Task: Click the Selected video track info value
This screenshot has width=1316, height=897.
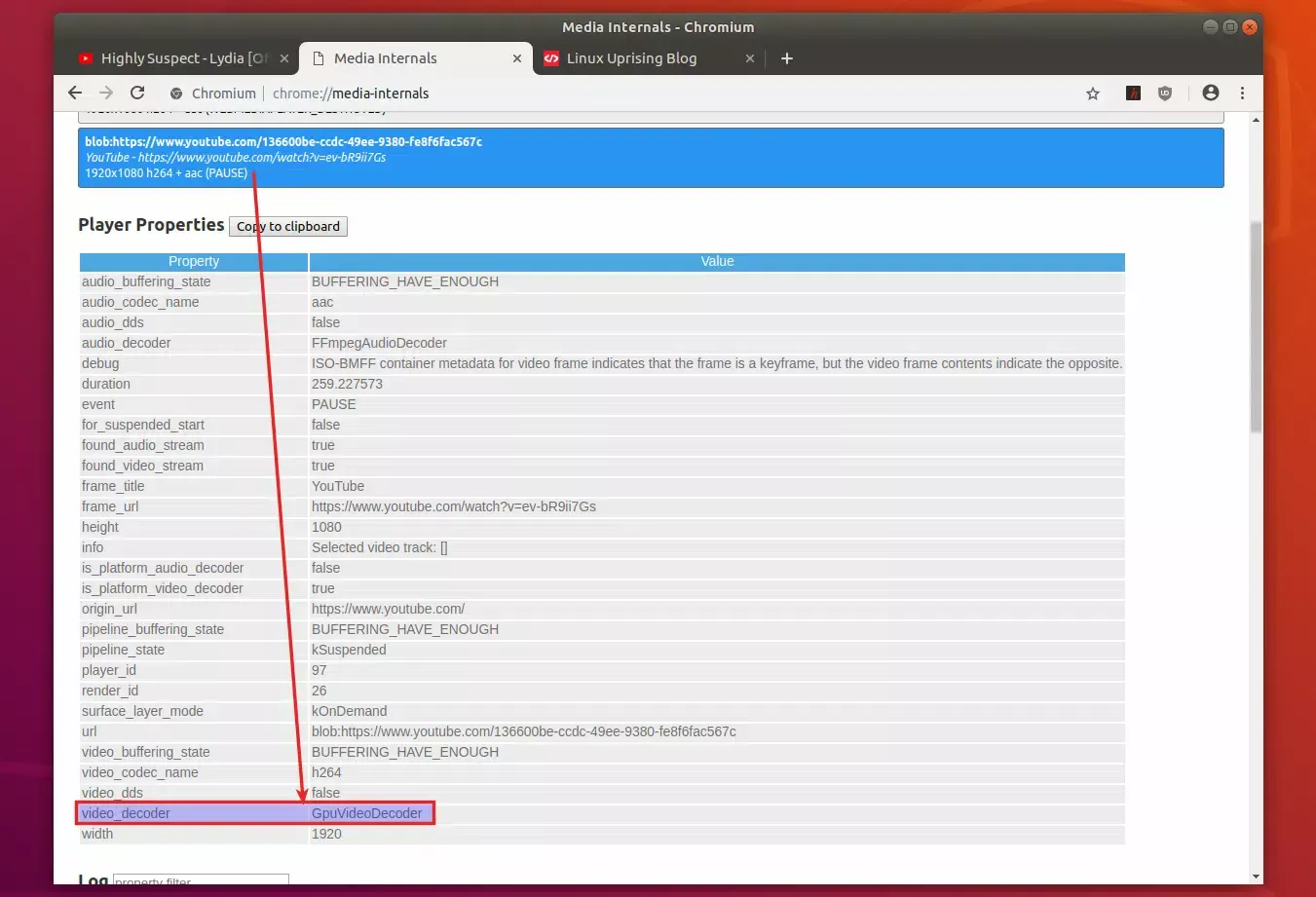Action: pyautogui.click(x=380, y=547)
